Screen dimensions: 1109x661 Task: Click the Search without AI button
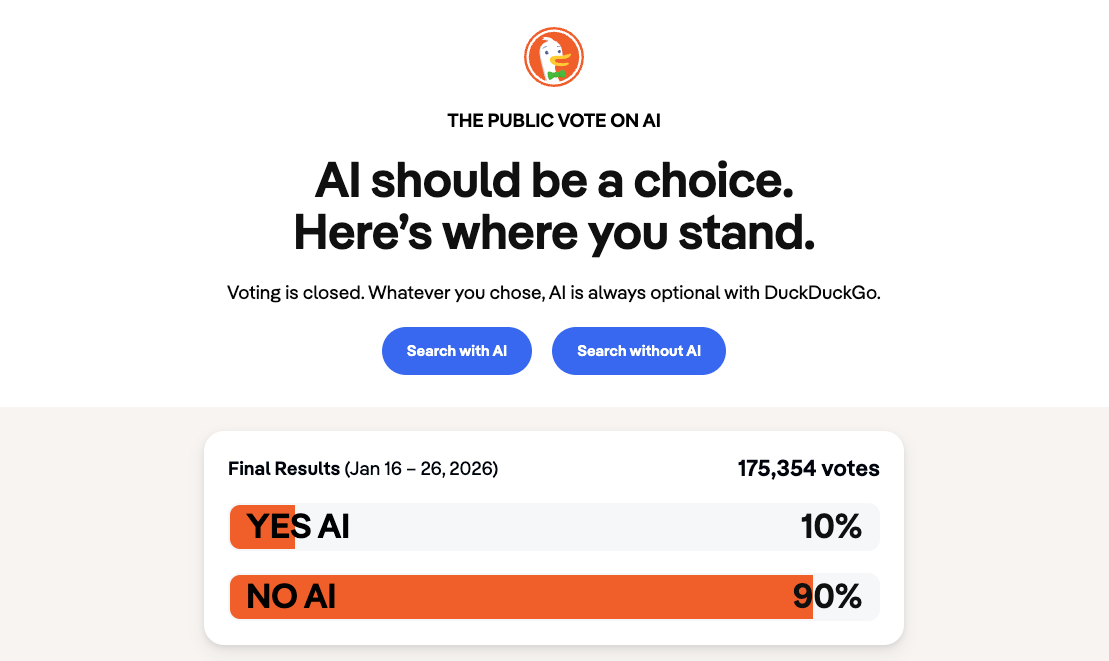point(638,351)
